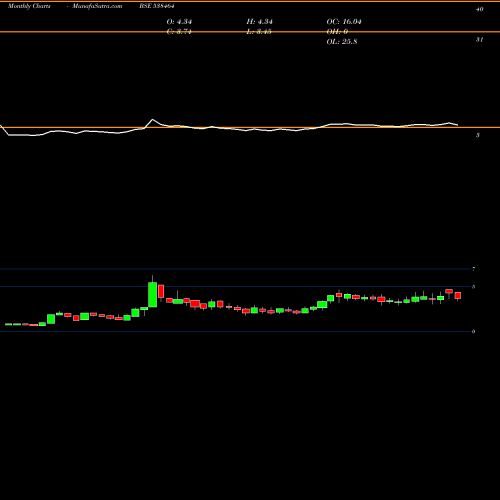The height and width of the screenshot is (500, 500).
Task: Click the '7' price axis label
Action: coord(474,269)
